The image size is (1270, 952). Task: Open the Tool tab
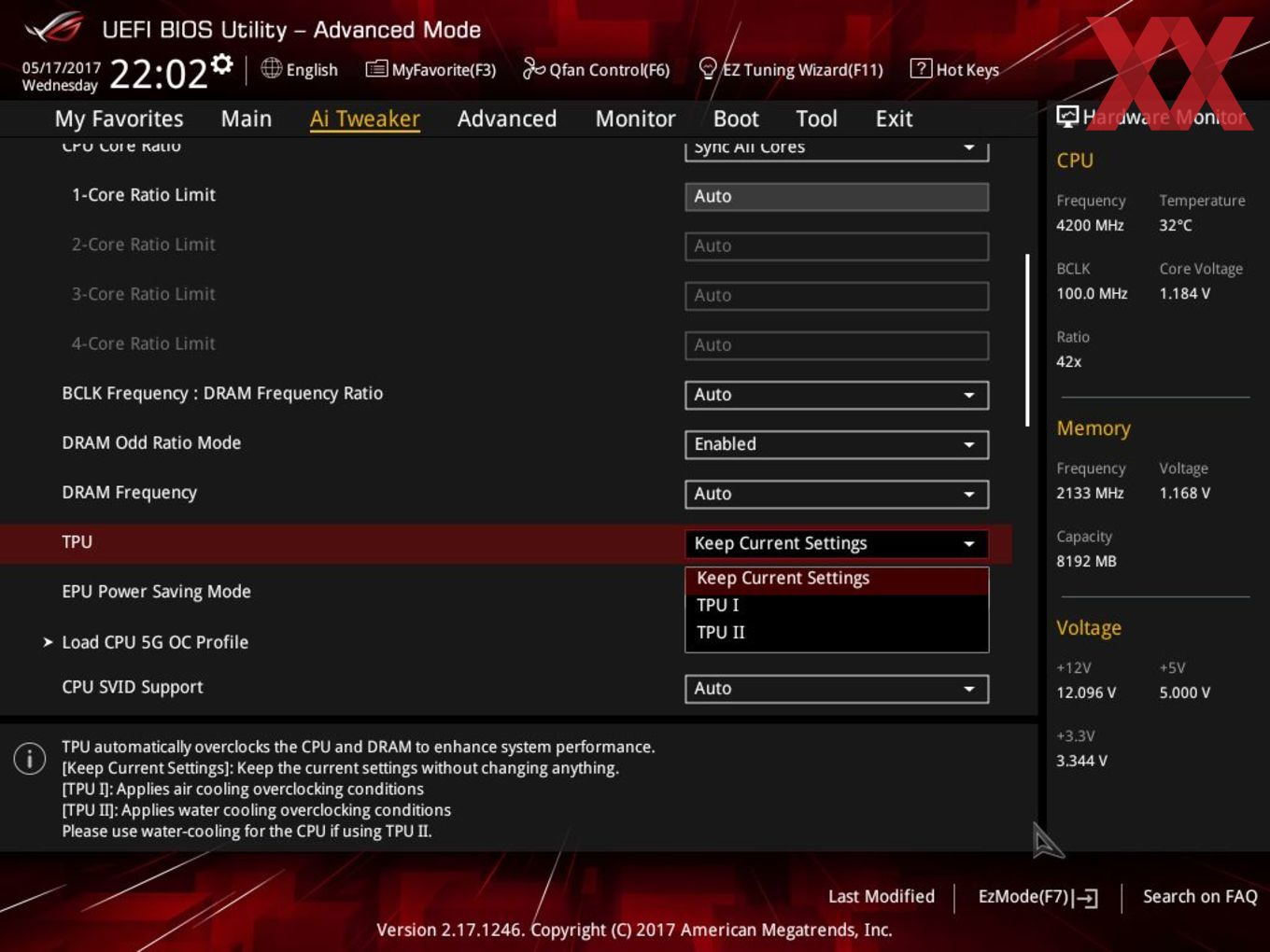pyautogui.click(x=816, y=119)
